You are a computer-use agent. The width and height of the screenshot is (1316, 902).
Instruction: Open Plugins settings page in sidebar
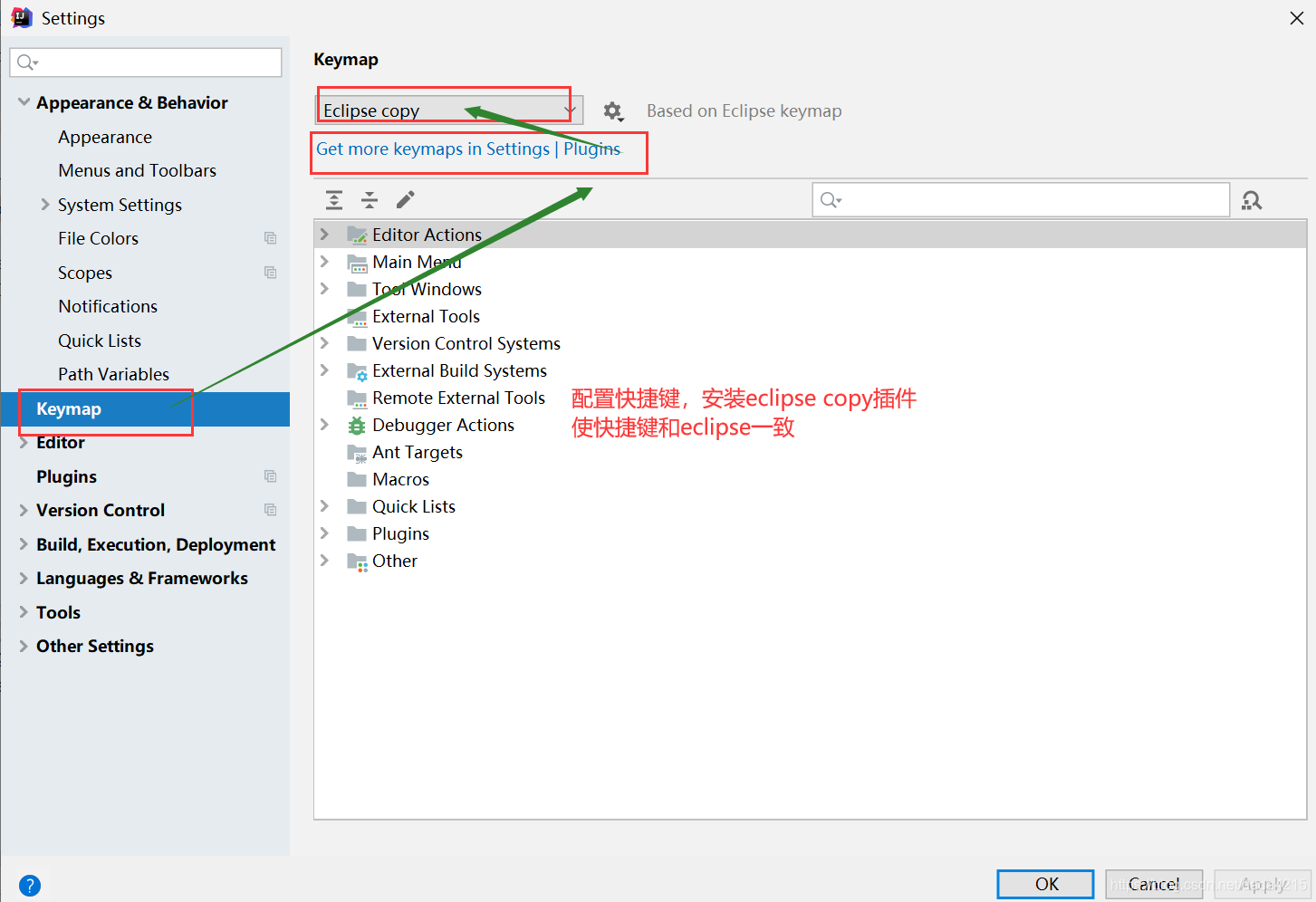point(66,476)
